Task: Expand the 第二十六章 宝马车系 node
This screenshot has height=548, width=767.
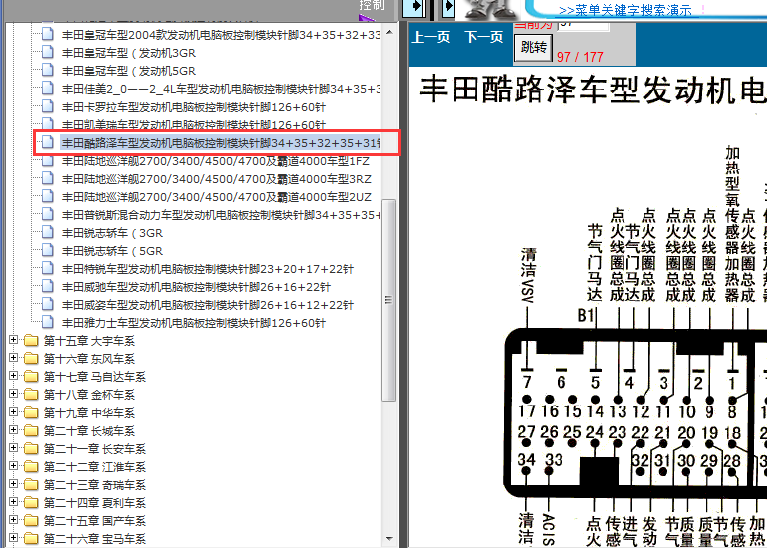Action: 14,538
